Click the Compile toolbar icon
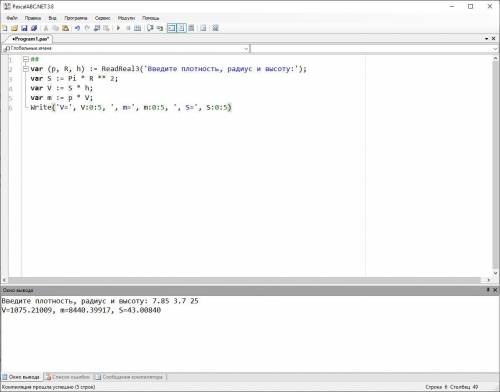This screenshot has width=500, height=392. [x=137, y=28]
